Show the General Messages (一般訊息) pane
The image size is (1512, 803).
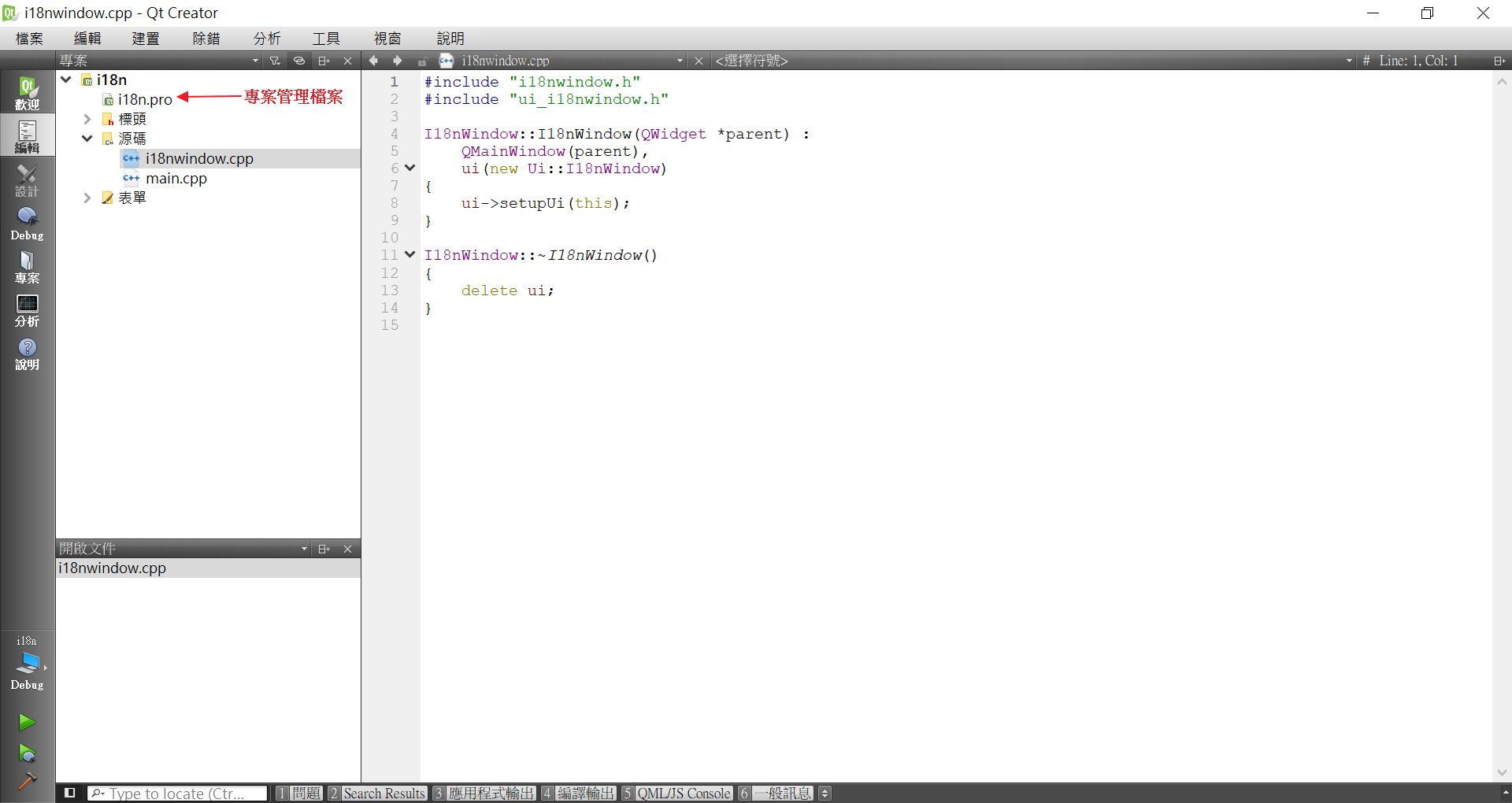click(x=776, y=793)
